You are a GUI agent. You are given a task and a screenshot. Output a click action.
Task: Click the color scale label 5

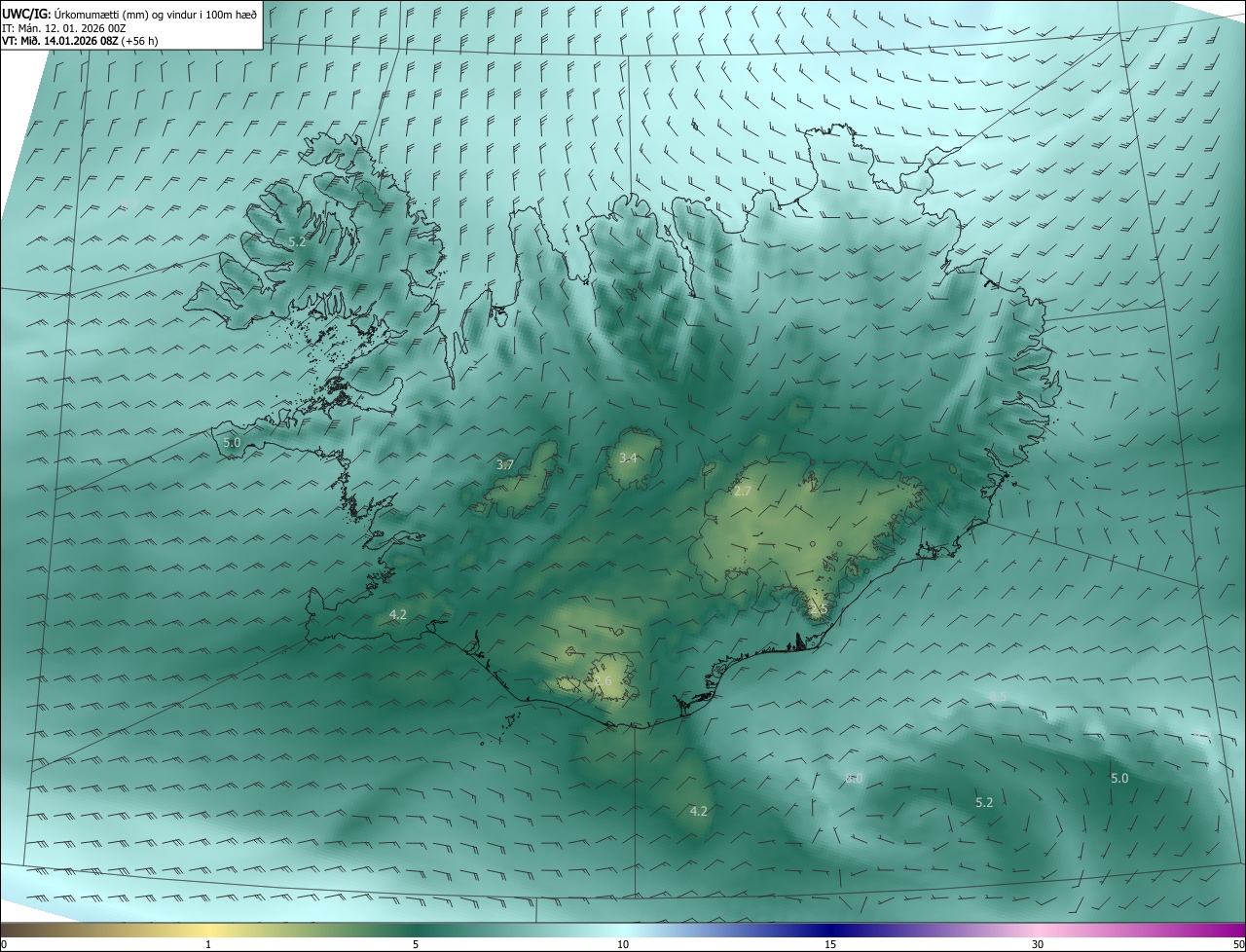coord(416,944)
